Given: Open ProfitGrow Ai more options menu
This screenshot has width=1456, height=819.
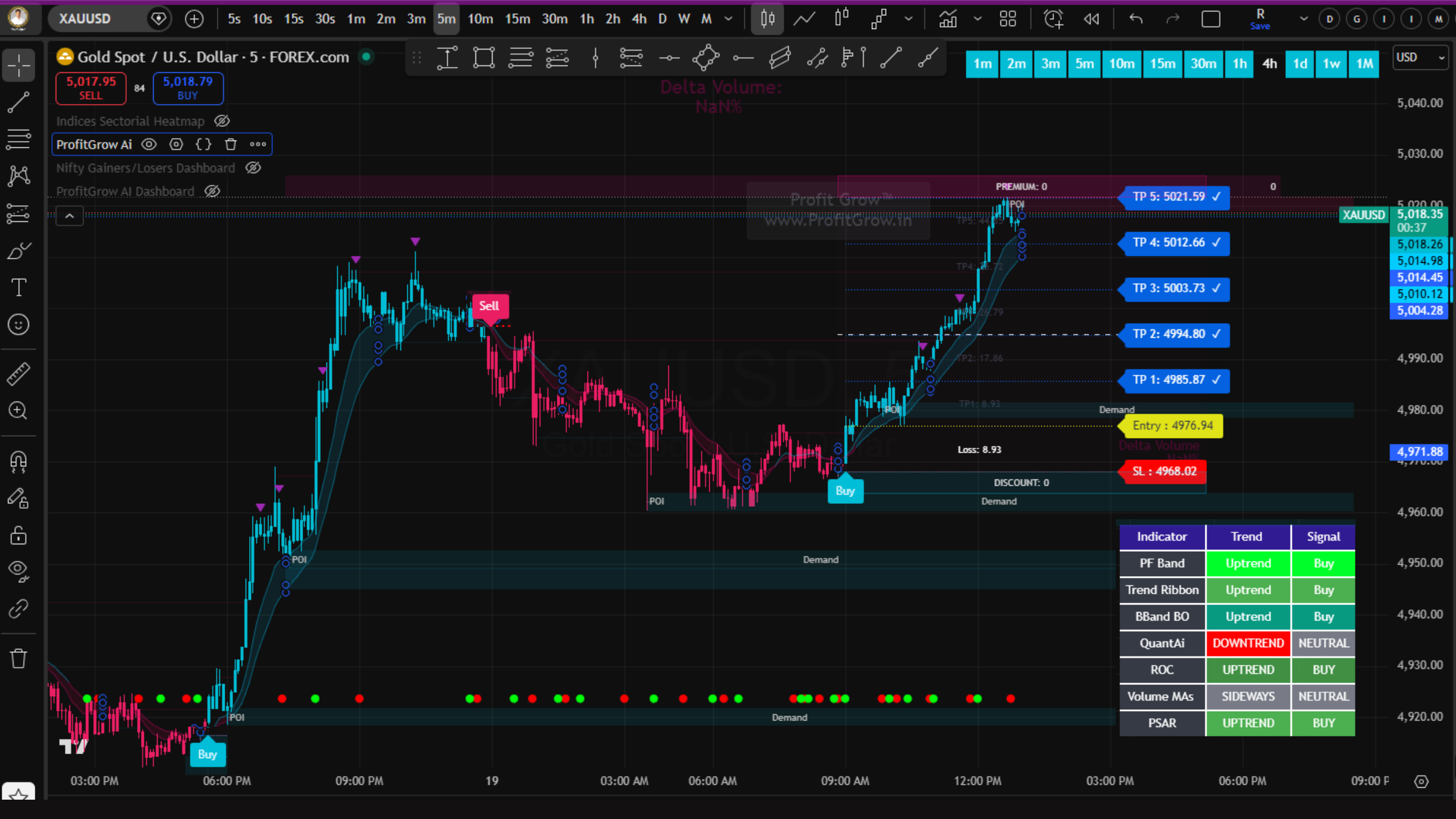Looking at the screenshot, I should [258, 144].
